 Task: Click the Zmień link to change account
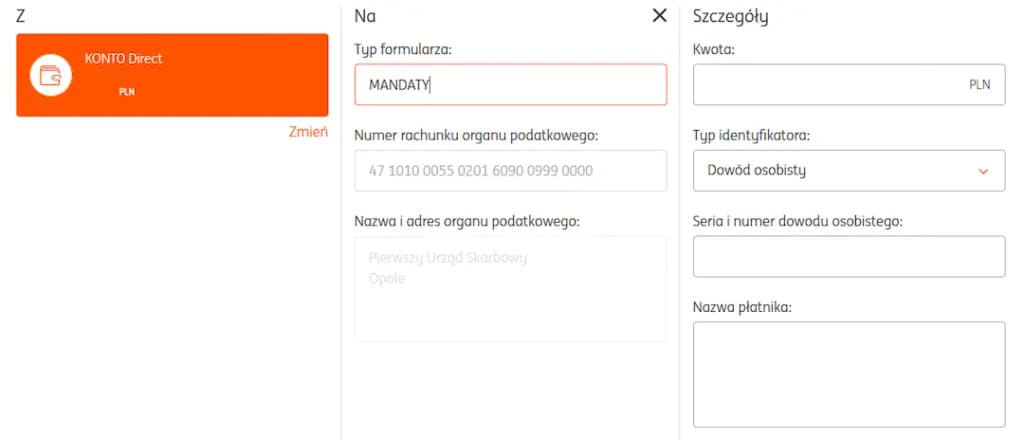[308, 132]
